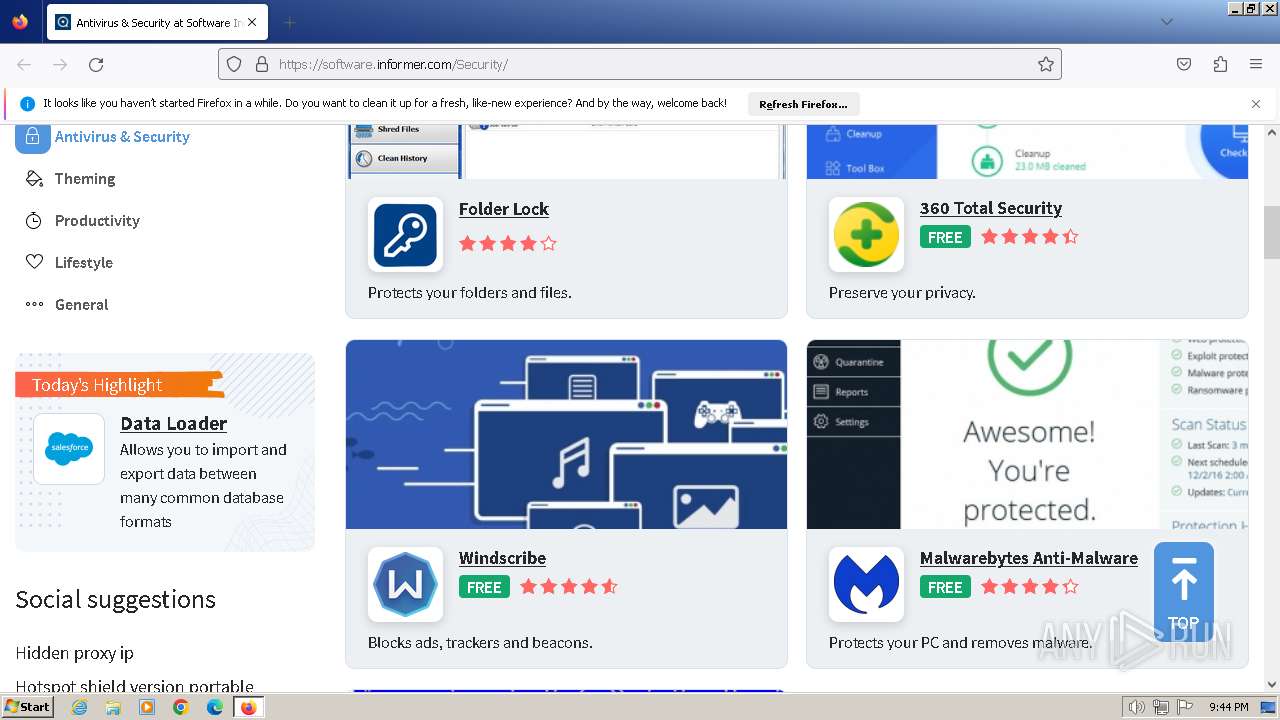Open the Save to Pocket icon
This screenshot has height=720, width=1280.
tap(1184, 64)
